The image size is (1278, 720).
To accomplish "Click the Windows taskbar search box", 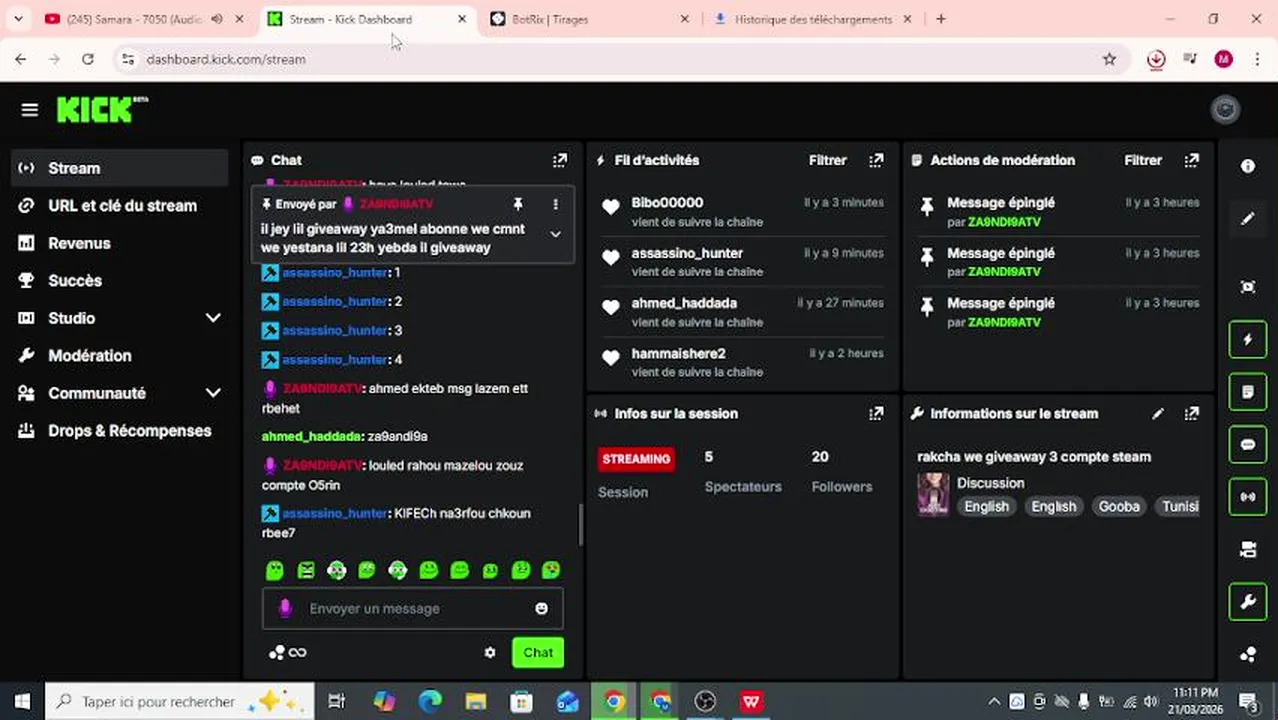I will pyautogui.click(x=180, y=701).
